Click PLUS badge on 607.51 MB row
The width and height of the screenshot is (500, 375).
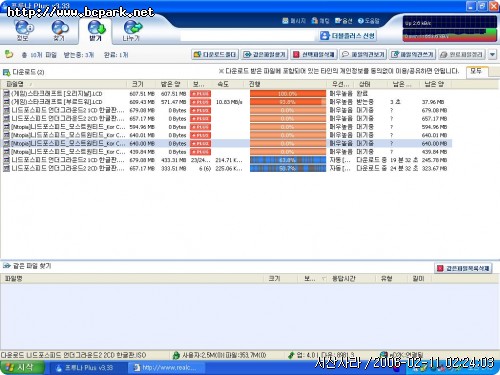pos(200,94)
